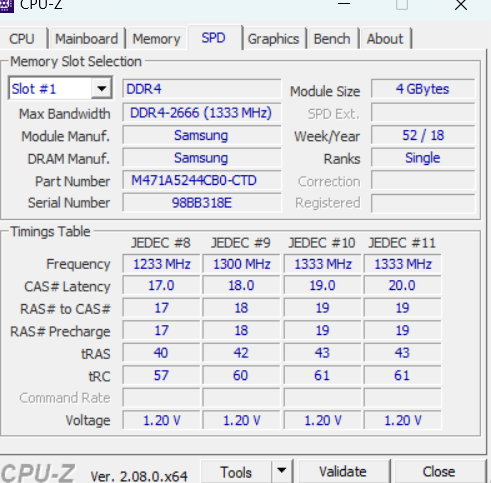Image resolution: width=491 pixels, height=483 pixels.
Task: Click CAS# Latency value 20.0
Action: (403, 286)
